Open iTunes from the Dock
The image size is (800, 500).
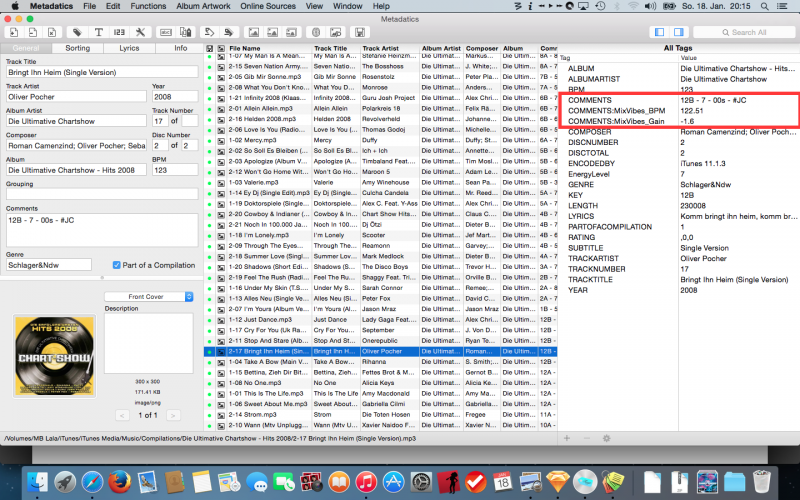(366, 481)
